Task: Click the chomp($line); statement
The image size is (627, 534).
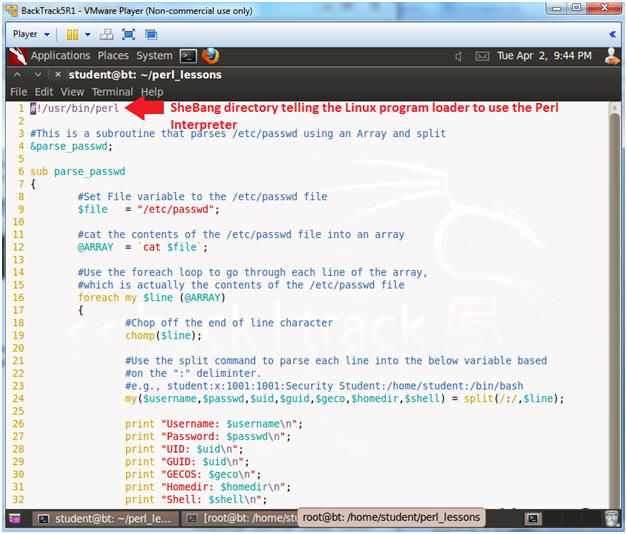Action: click(x=164, y=335)
